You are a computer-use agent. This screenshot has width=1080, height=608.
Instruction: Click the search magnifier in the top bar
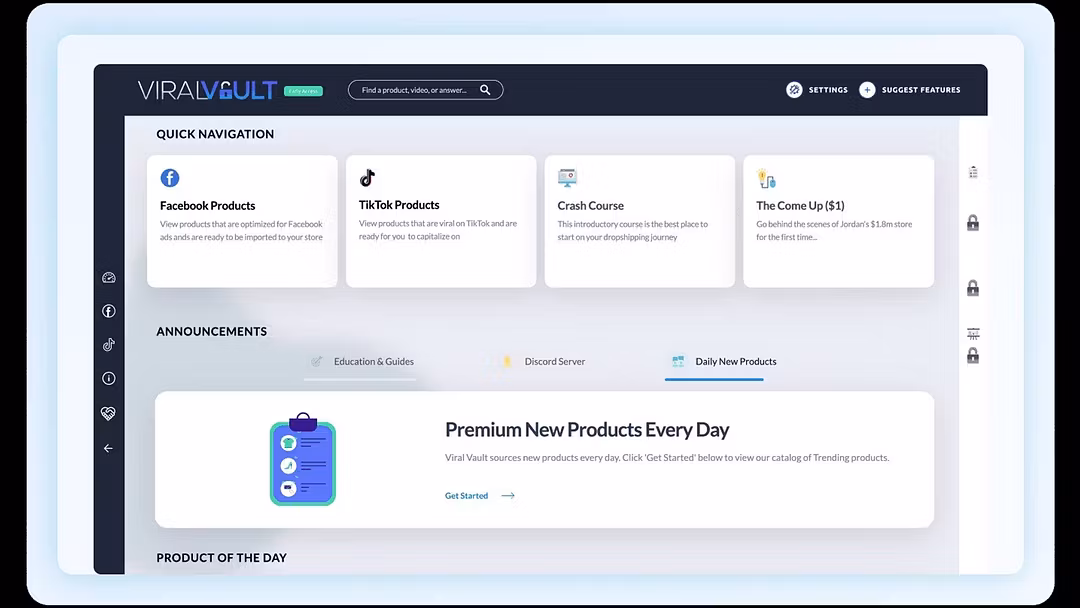(485, 89)
